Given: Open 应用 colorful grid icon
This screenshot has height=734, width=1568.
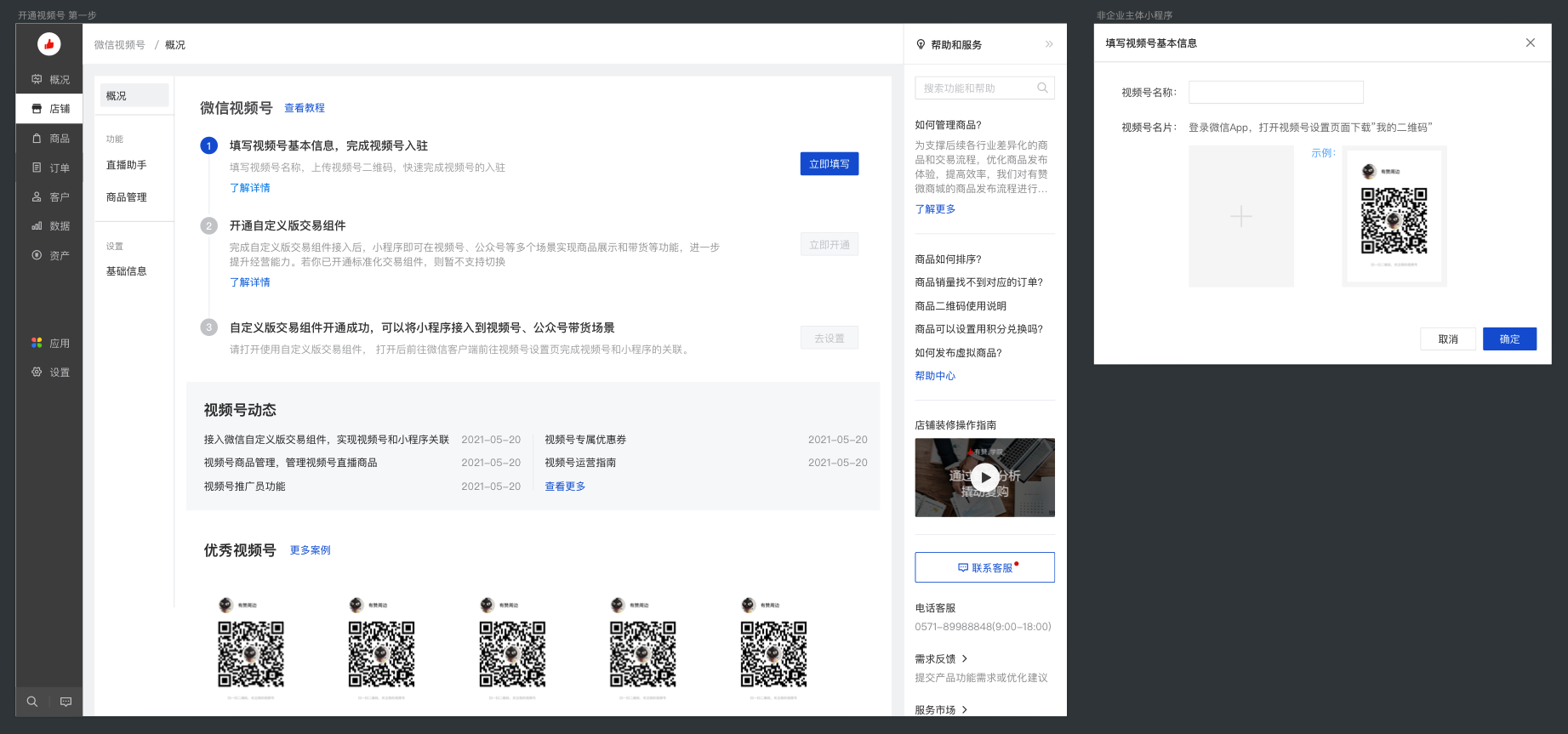Looking at the screenshot, I should coord(37,343).
